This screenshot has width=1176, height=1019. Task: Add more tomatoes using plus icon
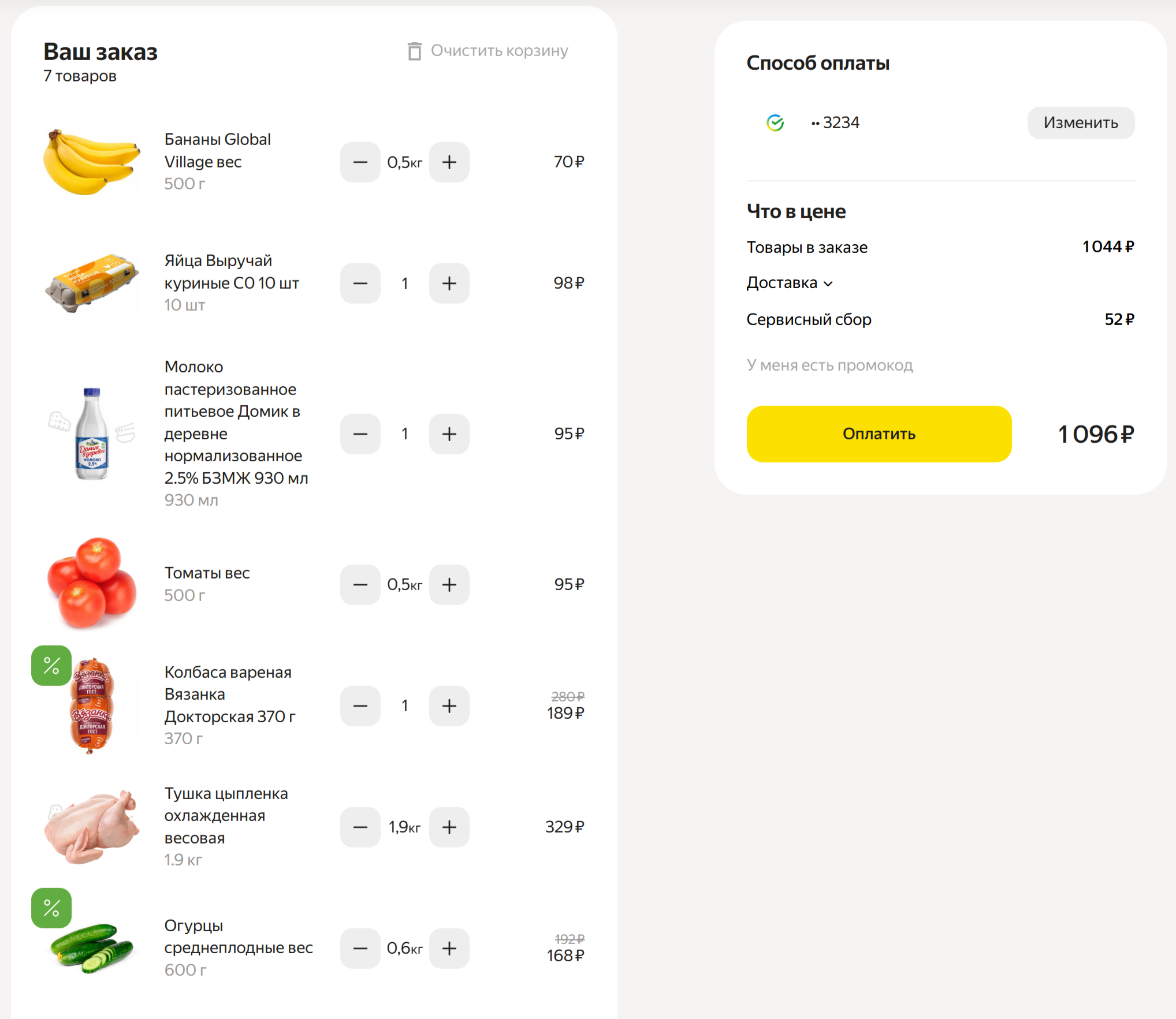point(449,585)
